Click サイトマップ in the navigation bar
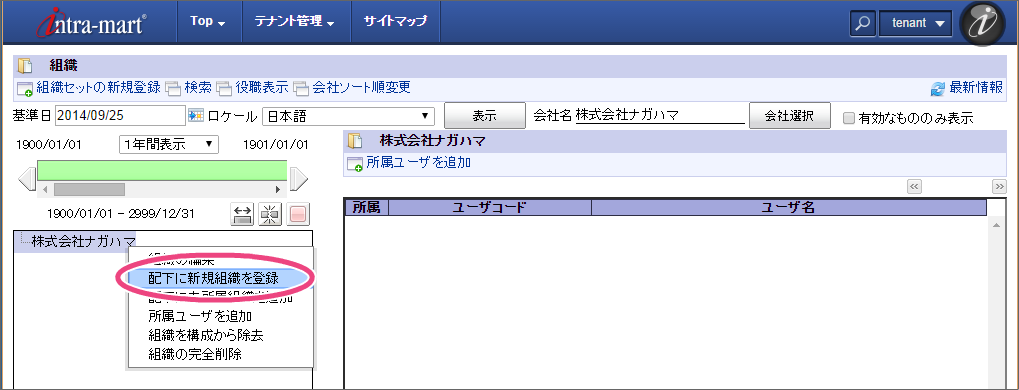 (x=395, y=21)
